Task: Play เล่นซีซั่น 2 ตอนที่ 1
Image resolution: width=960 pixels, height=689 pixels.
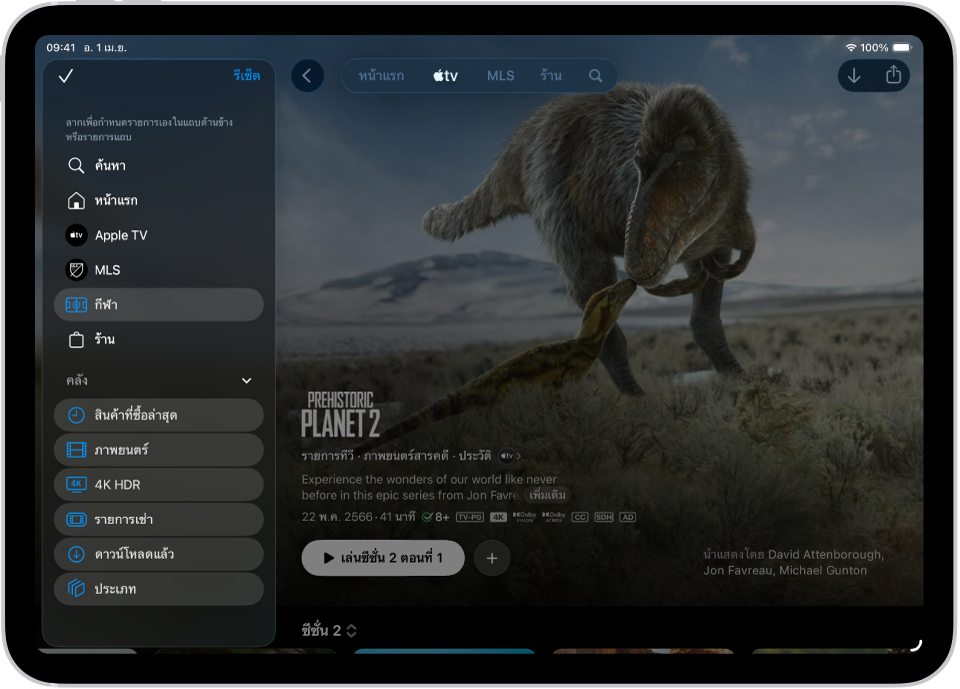Action: pyautogui.click(x=383, y=558)
